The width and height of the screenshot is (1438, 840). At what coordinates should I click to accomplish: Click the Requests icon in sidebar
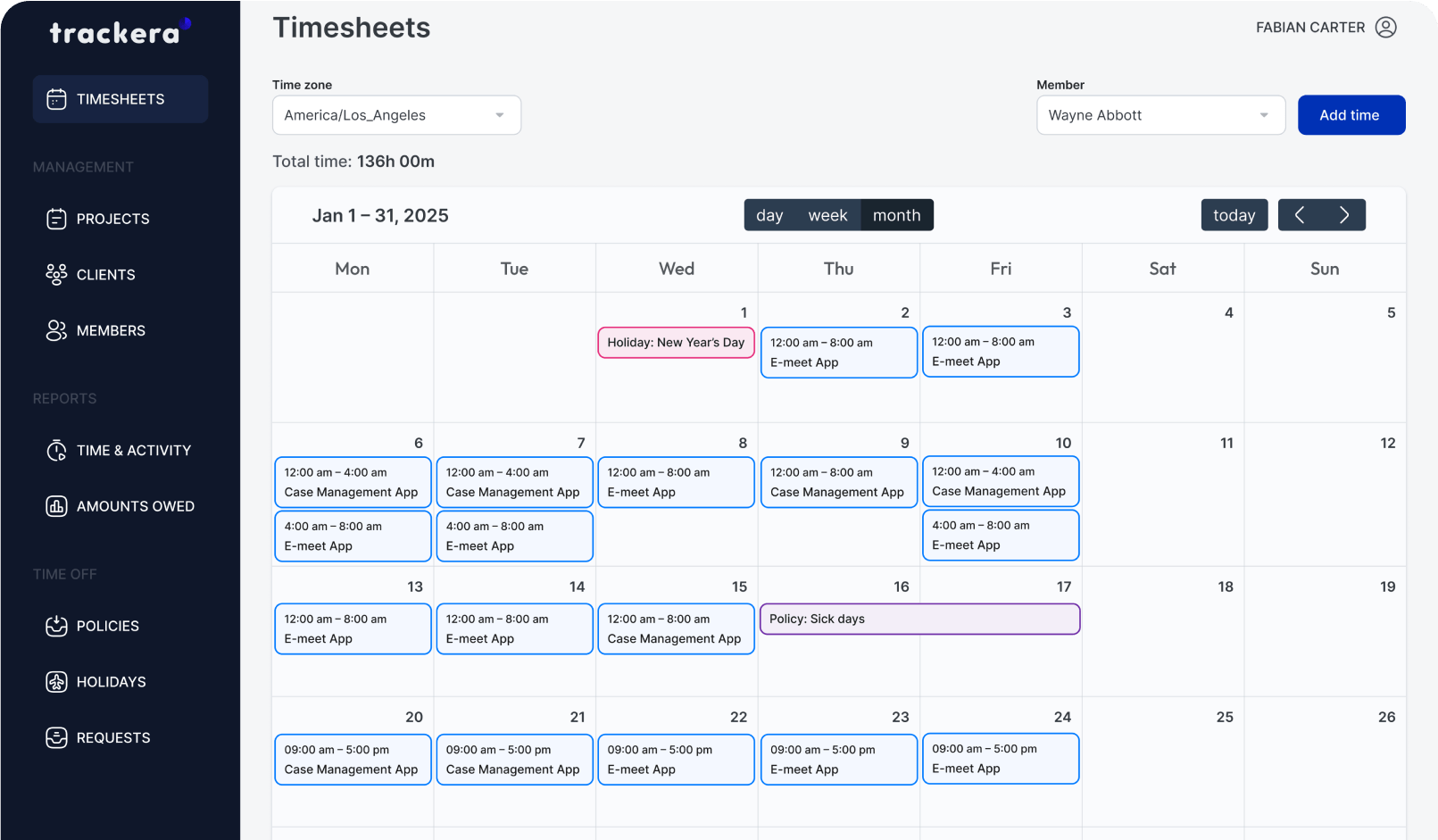(x=56, y=737)
